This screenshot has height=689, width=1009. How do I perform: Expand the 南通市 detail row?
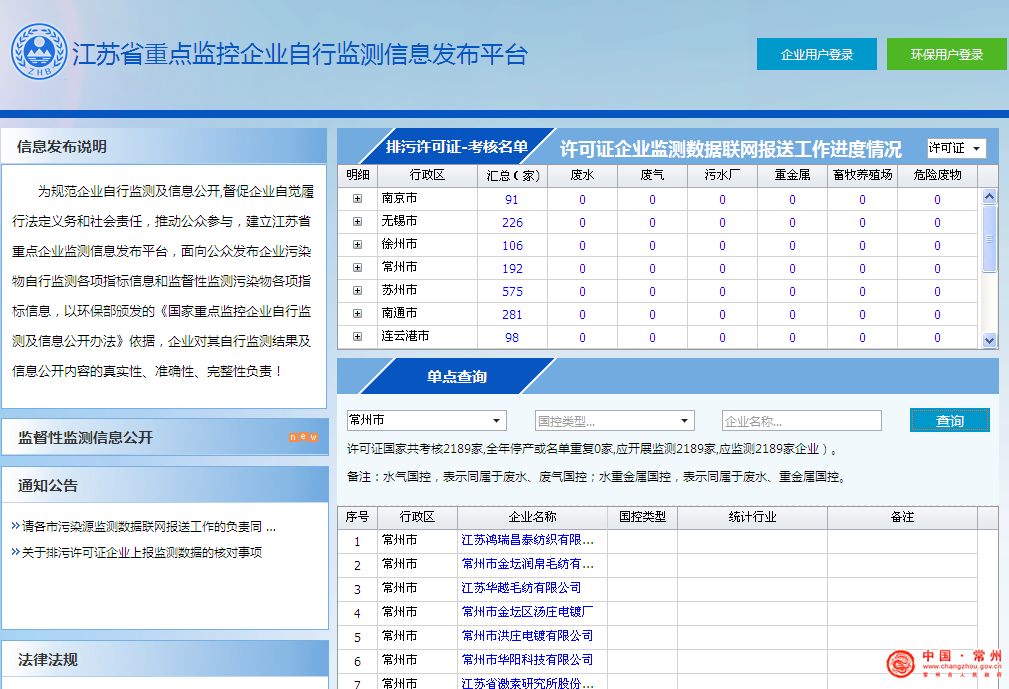[x=357, y=314]
